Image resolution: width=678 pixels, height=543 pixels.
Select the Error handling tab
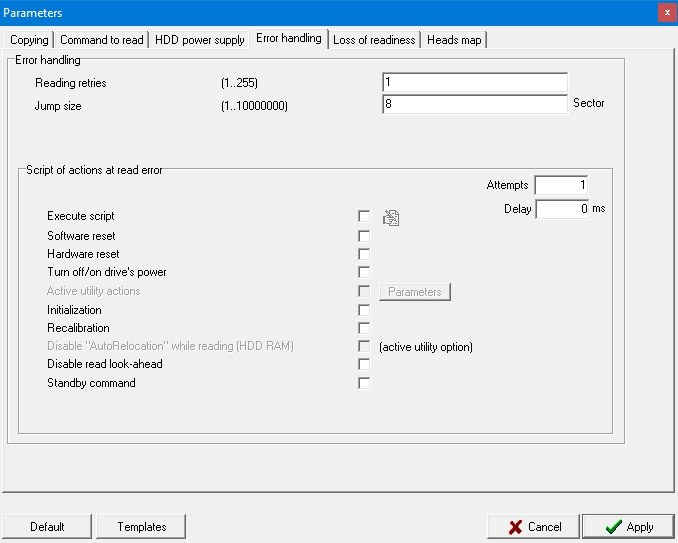288,38
